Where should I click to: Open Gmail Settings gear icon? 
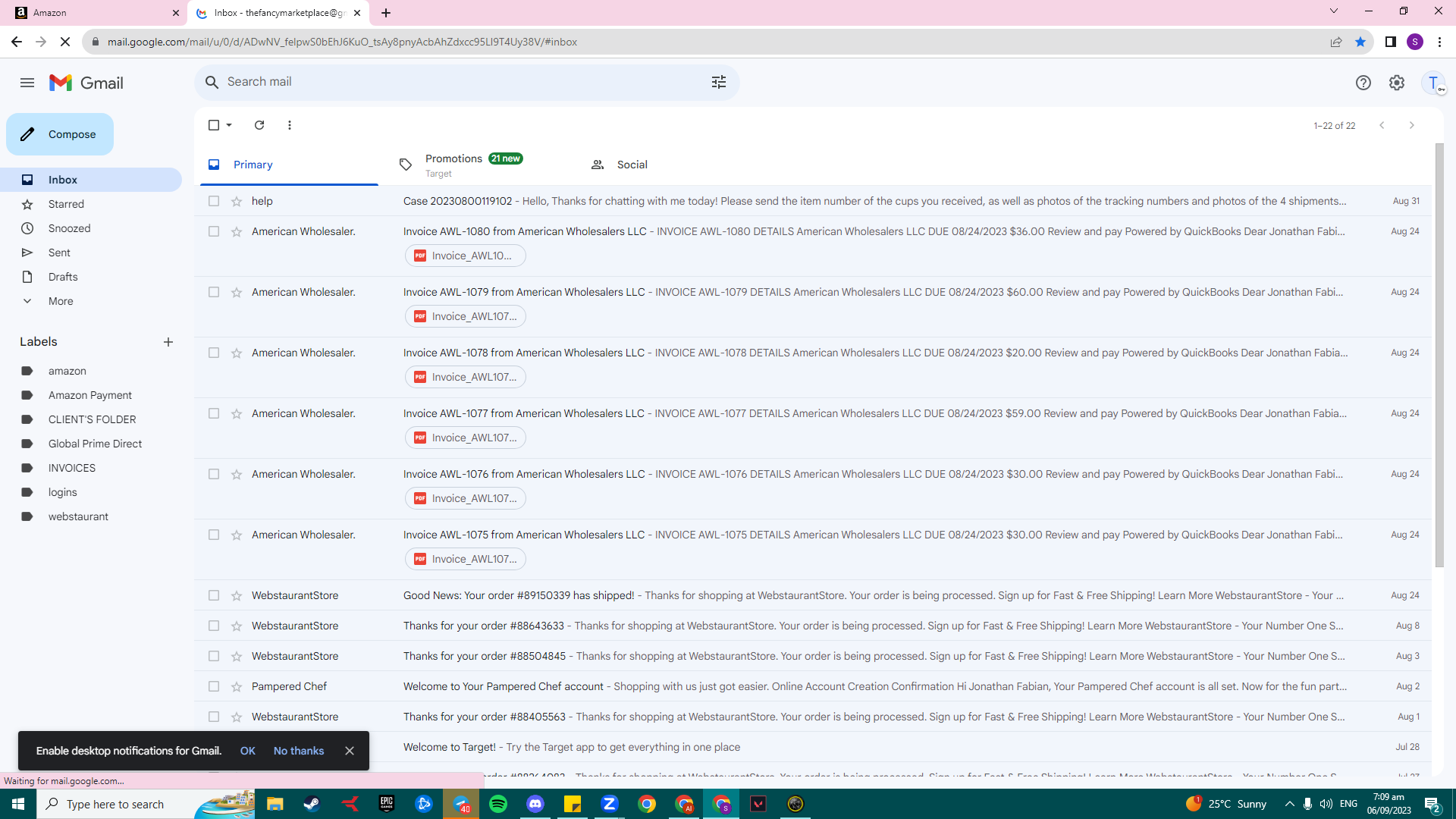tap(1397, 83)
